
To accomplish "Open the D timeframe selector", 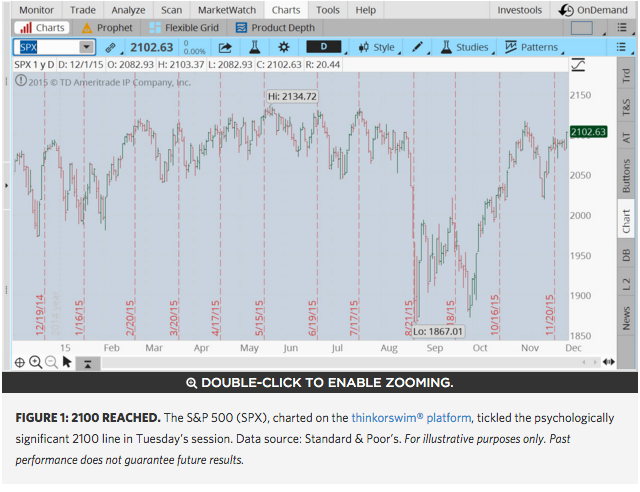I will pyautogui.click(x=324, y=47).
